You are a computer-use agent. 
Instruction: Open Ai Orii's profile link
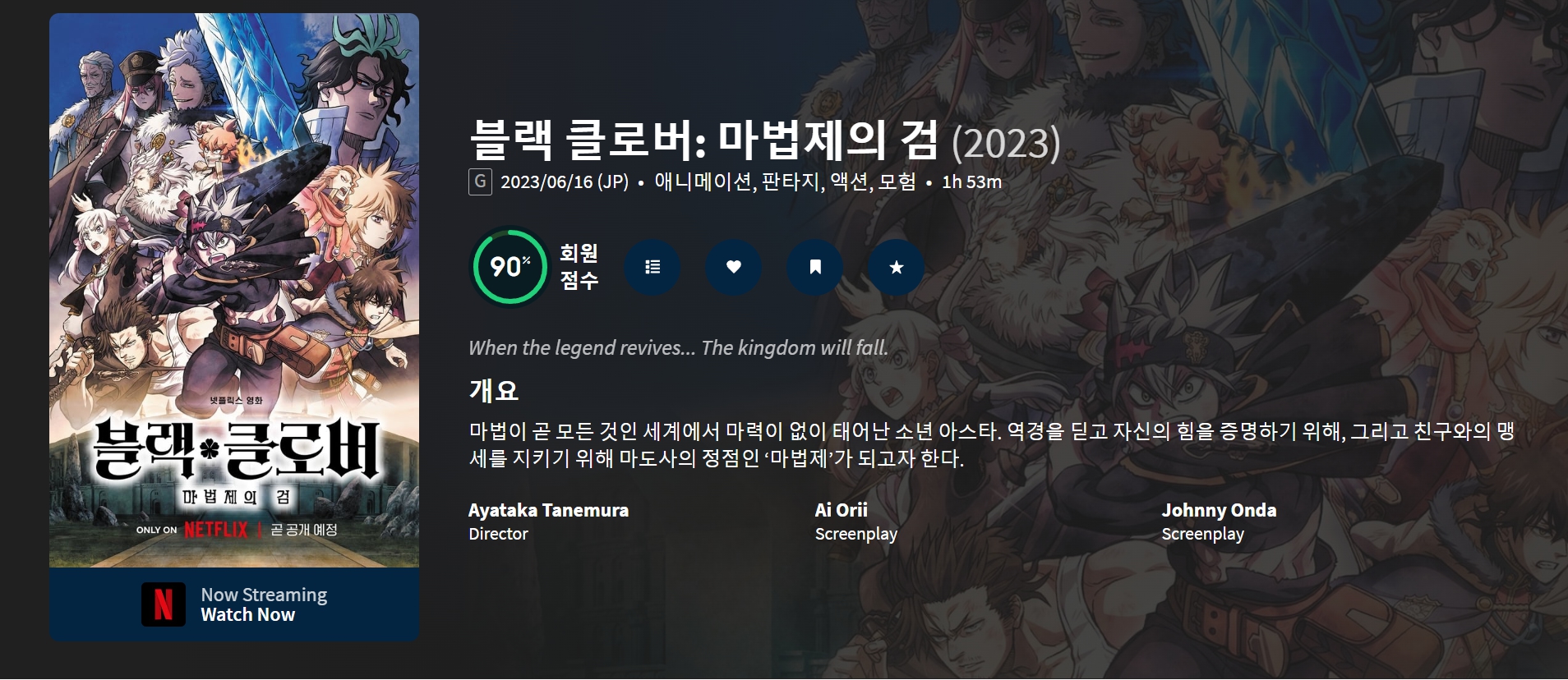(841, 510)
